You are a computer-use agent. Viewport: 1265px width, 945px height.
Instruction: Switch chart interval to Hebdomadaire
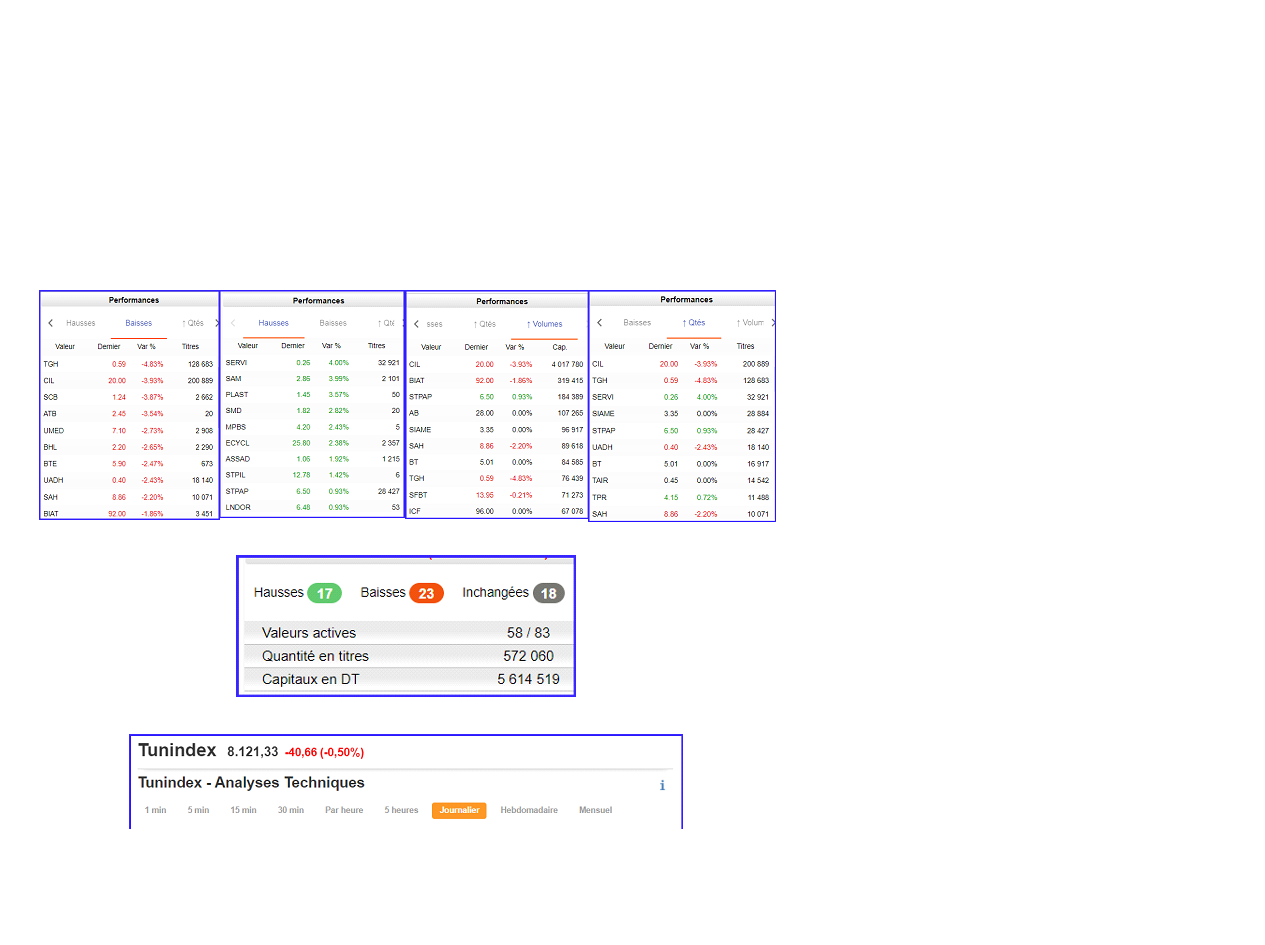coord(529,810)
